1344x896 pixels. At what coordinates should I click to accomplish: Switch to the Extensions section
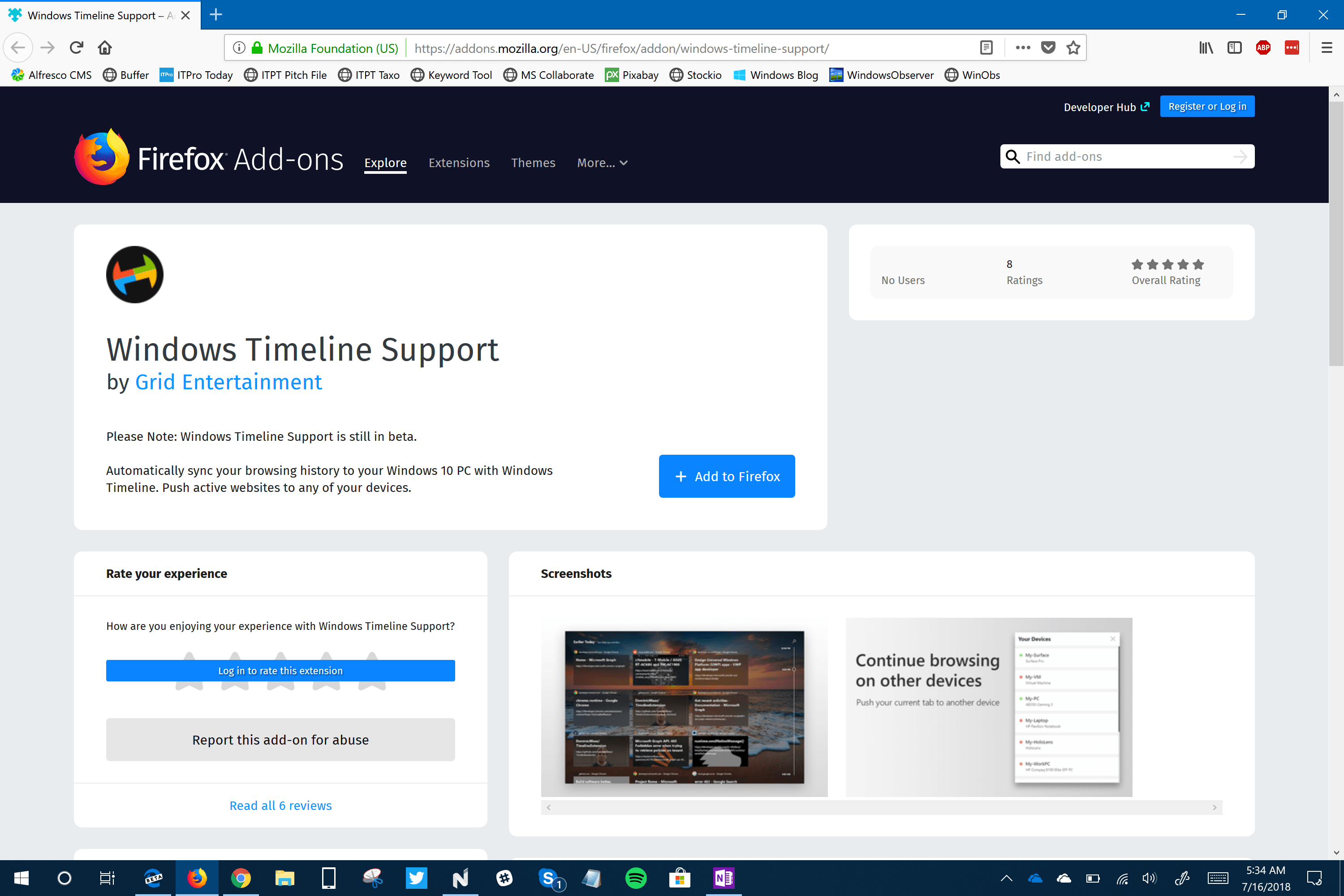point(459,163)
